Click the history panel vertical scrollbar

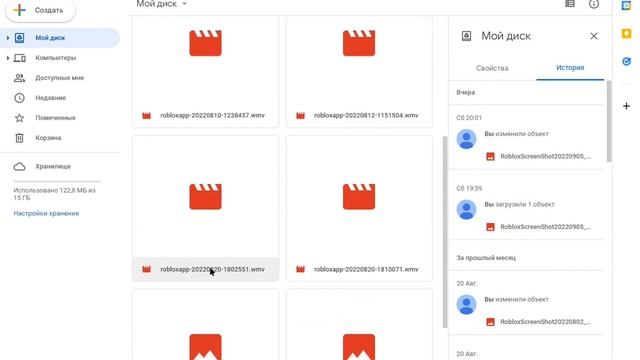tap(609, 121)
